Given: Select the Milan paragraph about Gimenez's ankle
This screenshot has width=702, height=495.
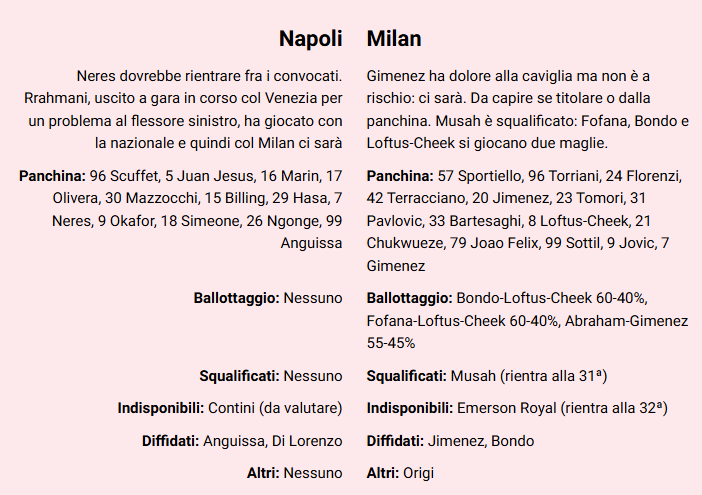Looking at the screenshot, I should [527, 109].
